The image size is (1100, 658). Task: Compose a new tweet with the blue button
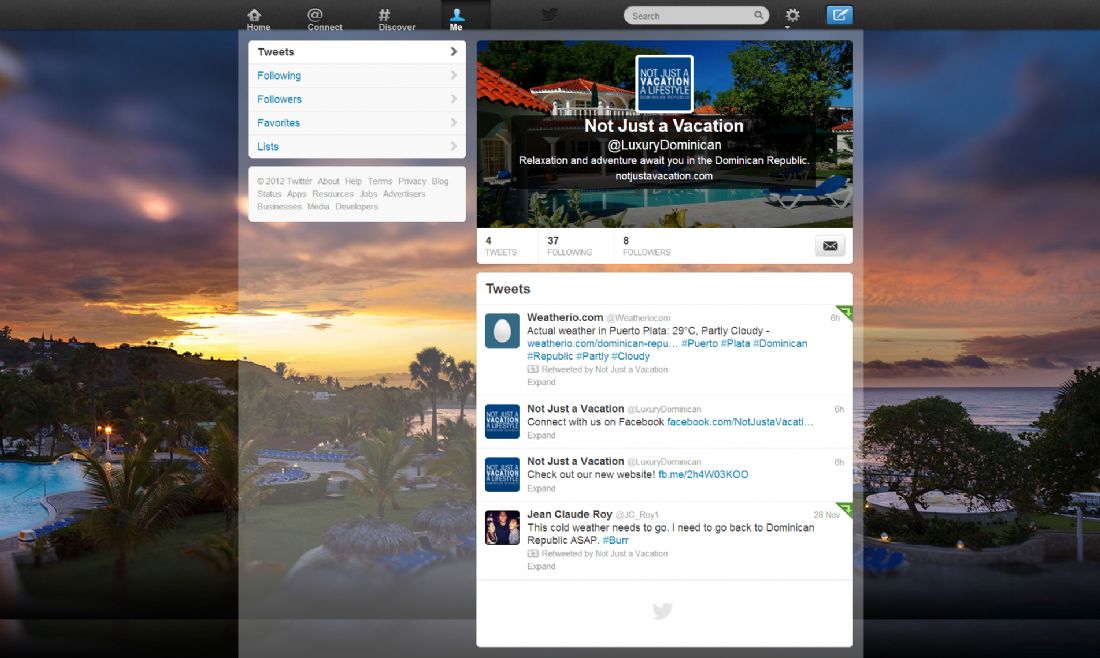click(x=839, y=15)
